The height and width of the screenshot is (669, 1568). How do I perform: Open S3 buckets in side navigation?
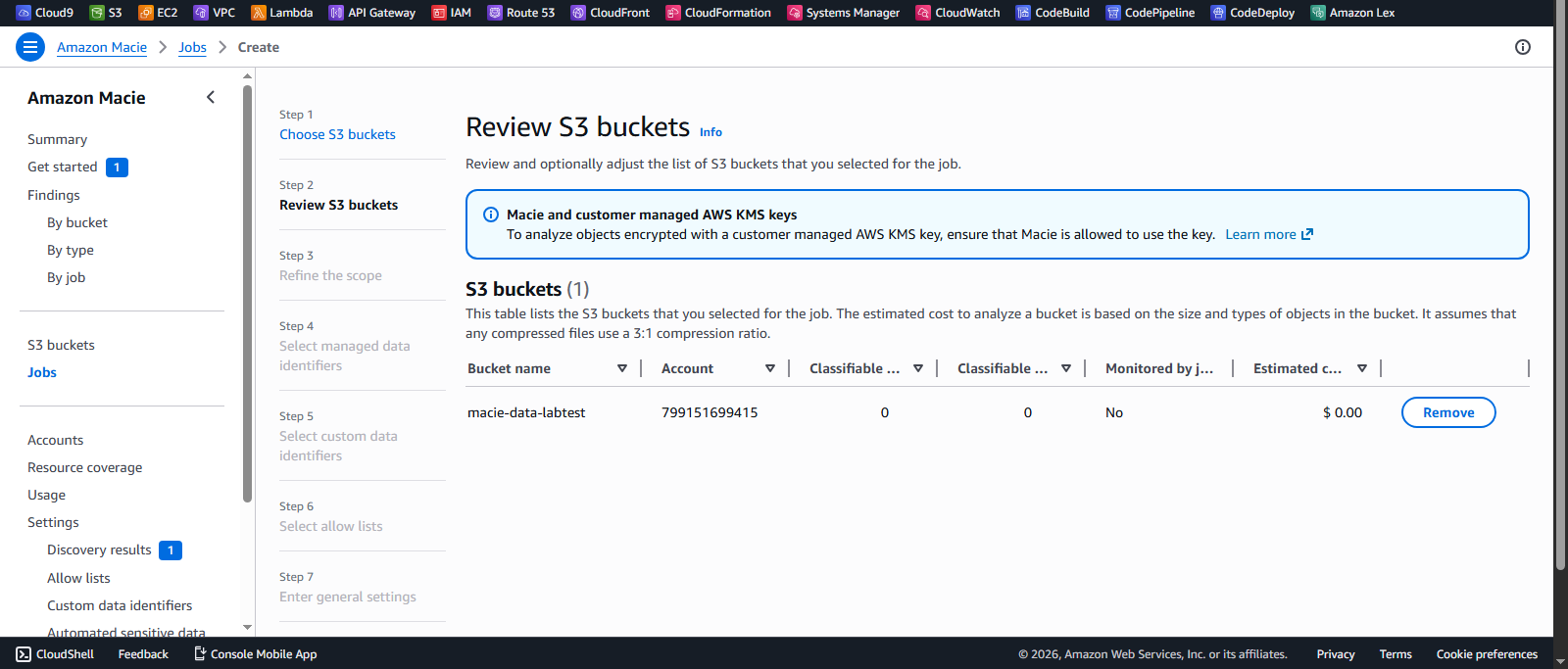point(61,345)
